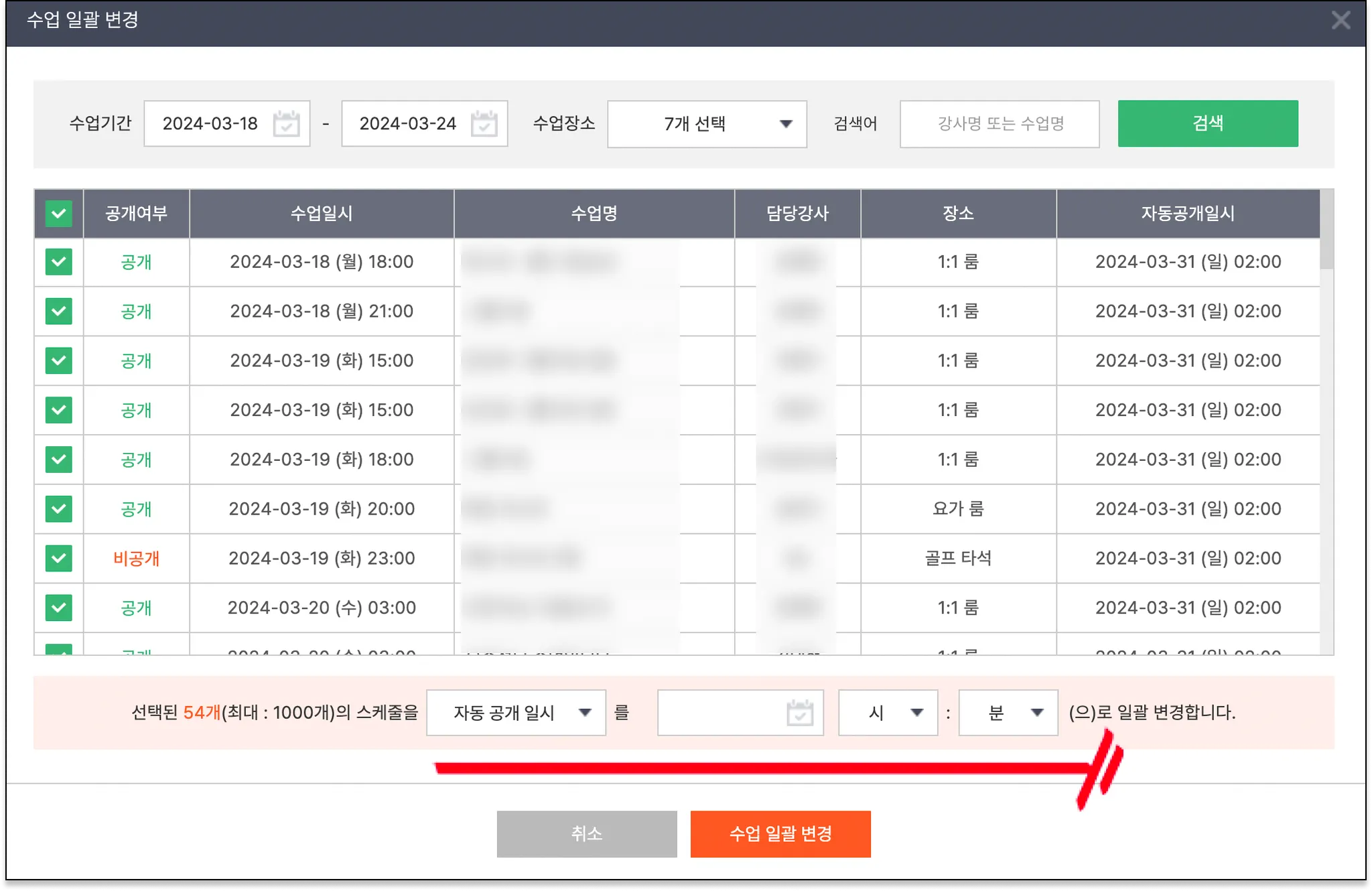Open the 시 hour dropdown
Screen dimensions: 1372x891
point(888,713)
